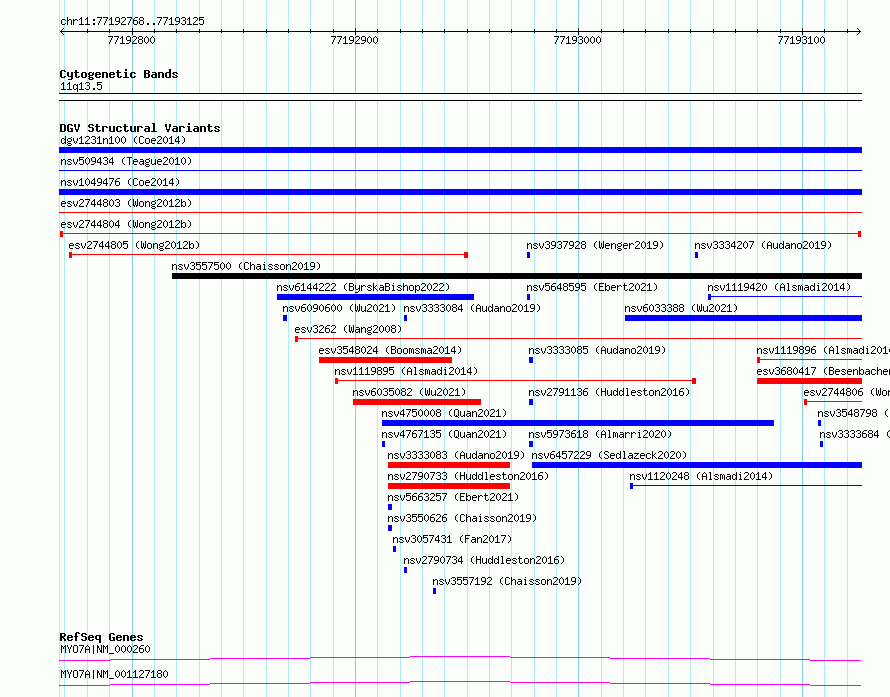The height and width of the screenshot is (697, 890).
Task: Open the nsv6144222 (ByrskaBishop2022) label
Action: pyautogui.click(x=363, y=287)
